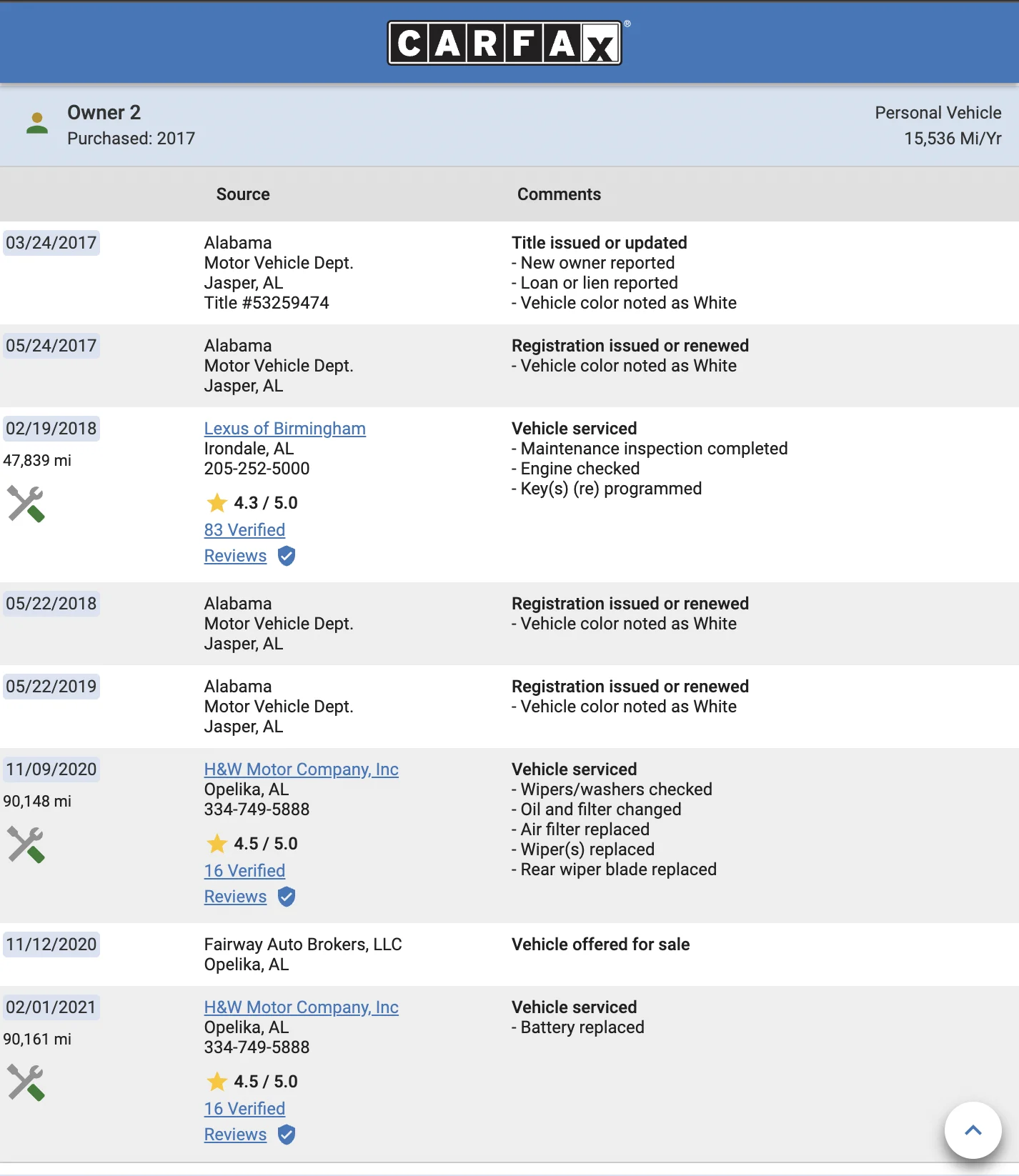Click the Key(s) (re) programmed comment
Viewport: 1019px width, 1176px height.
click(x=607, y=489)
